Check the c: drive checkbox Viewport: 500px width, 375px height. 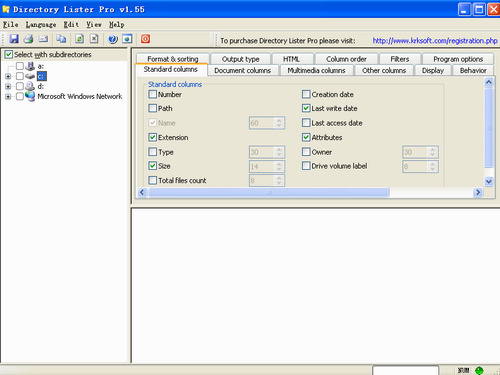(x=20, y=76)
